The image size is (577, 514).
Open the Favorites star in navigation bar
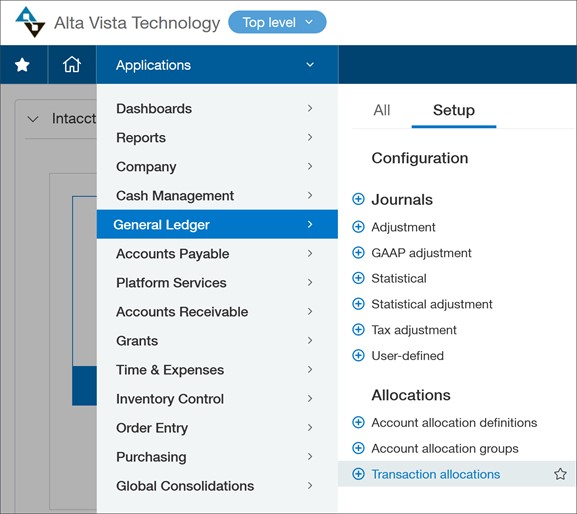[22, 65]
